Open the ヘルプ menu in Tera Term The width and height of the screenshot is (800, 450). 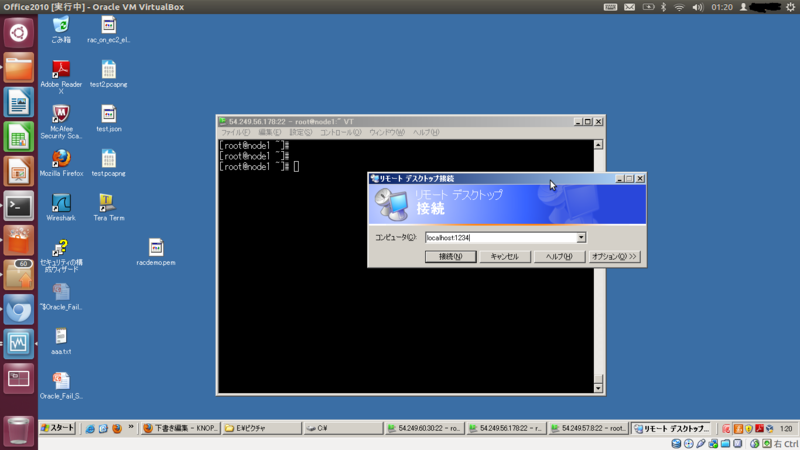[426, 133]
